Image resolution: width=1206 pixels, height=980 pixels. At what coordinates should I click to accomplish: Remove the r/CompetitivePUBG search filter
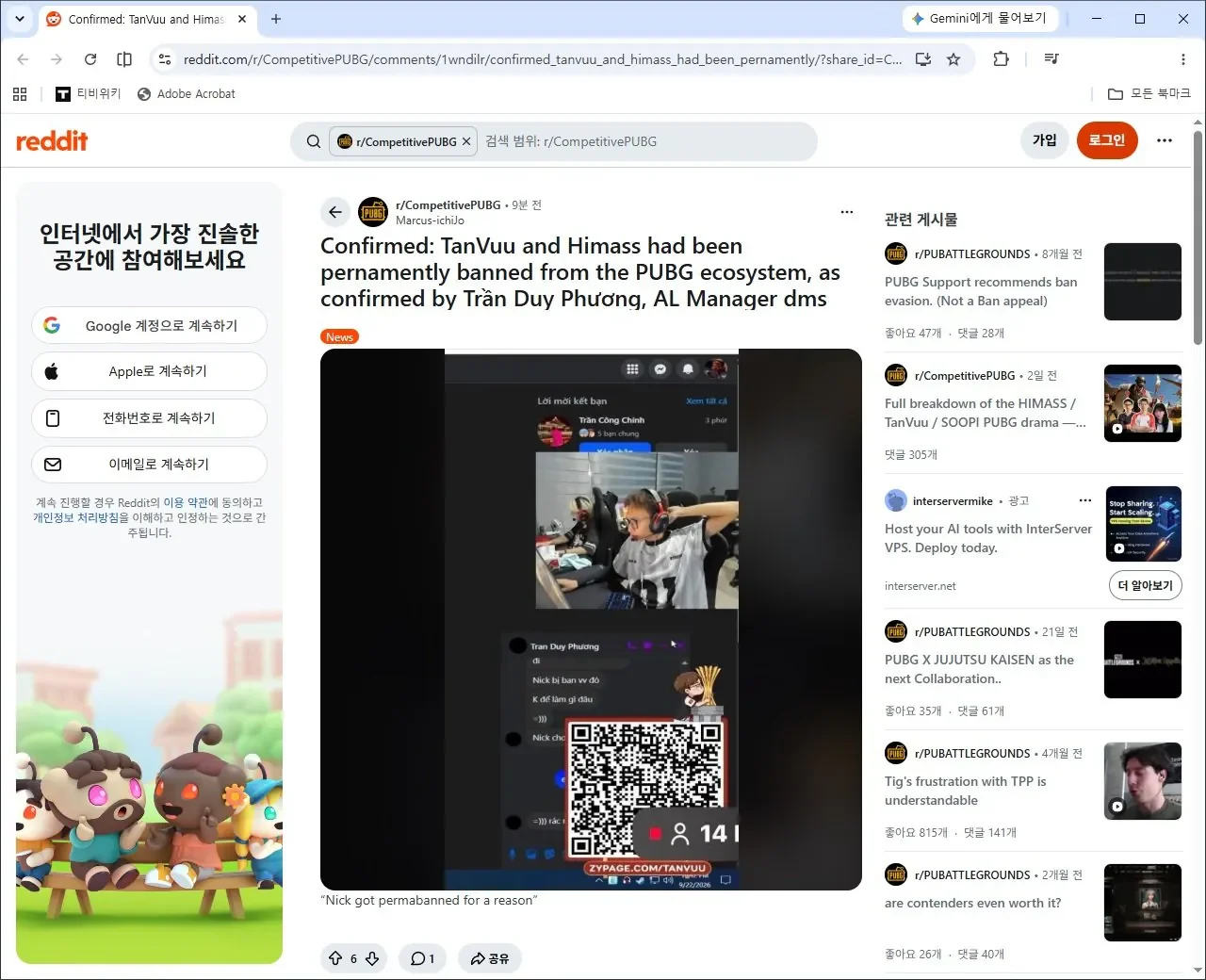click(x=466, y=141)
